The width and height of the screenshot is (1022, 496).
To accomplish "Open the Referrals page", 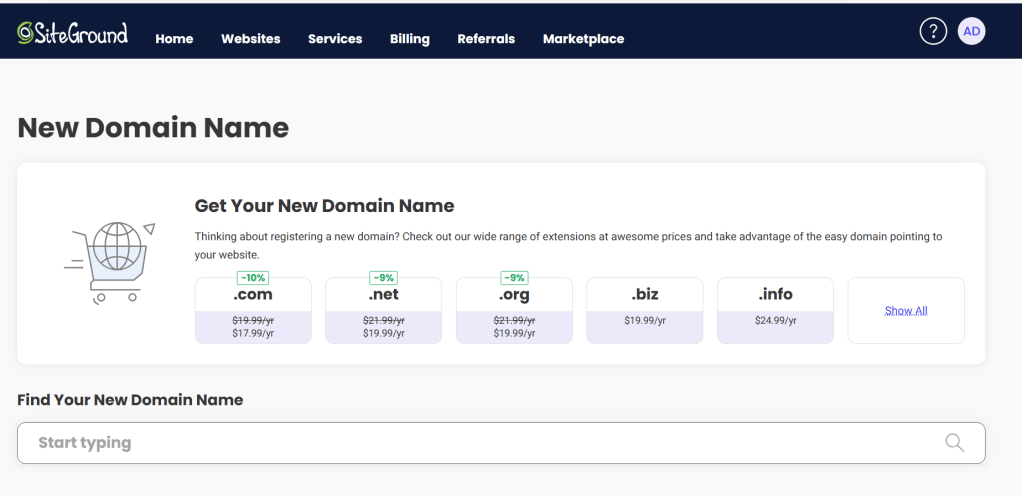I will coord(486,39).
